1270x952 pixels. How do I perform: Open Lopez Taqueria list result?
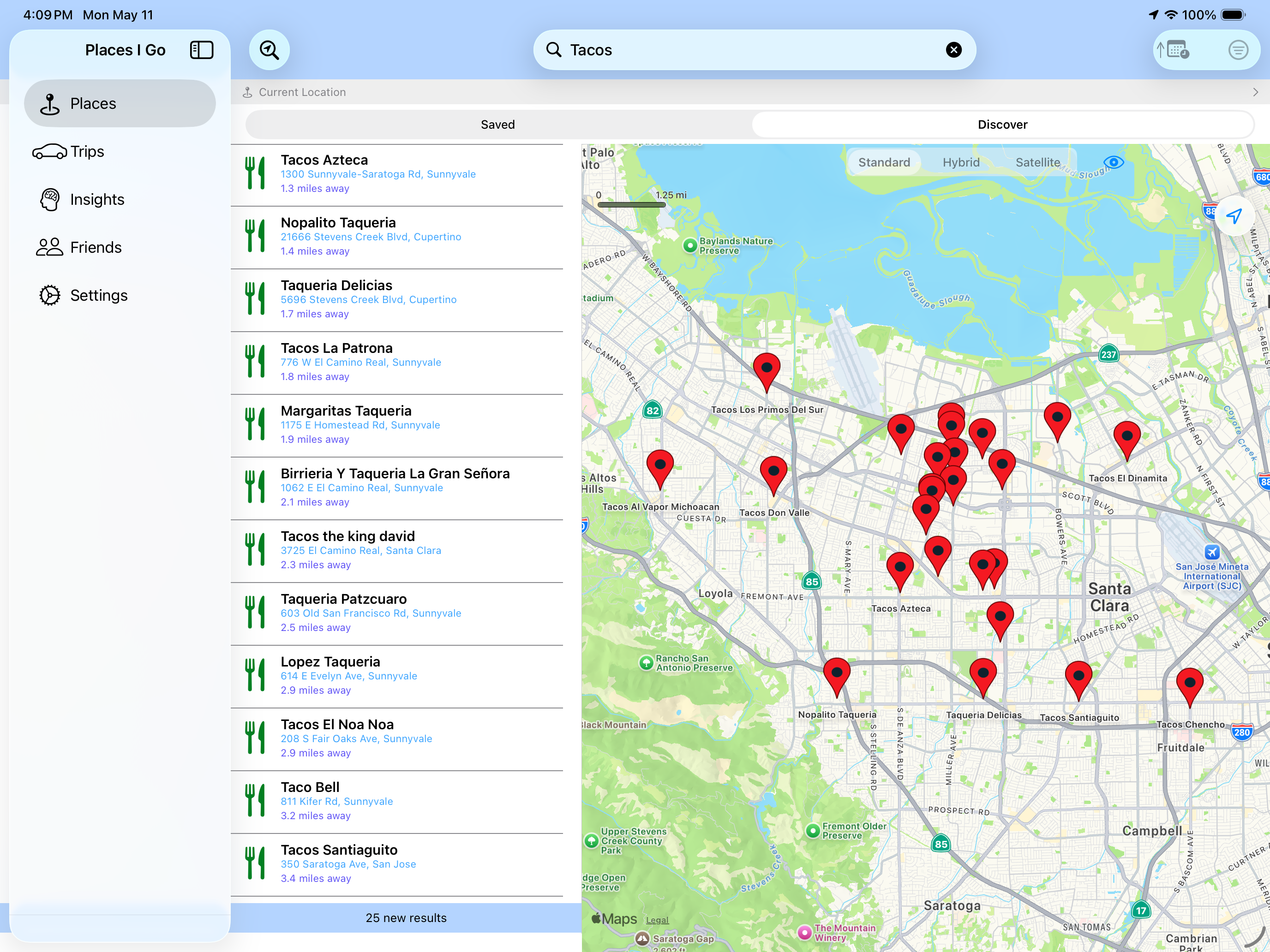(397, 676)
